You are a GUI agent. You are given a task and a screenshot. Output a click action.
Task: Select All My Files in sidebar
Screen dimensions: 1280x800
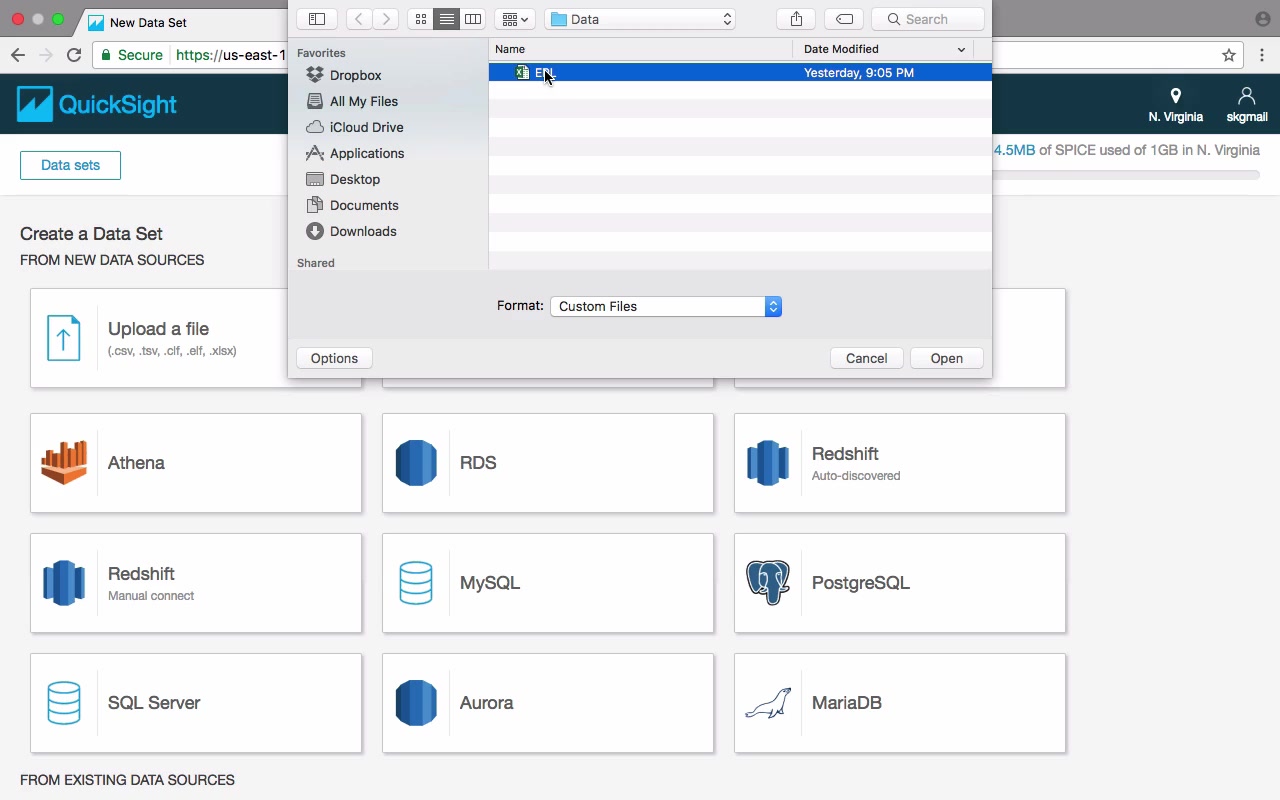coord(364,101)
